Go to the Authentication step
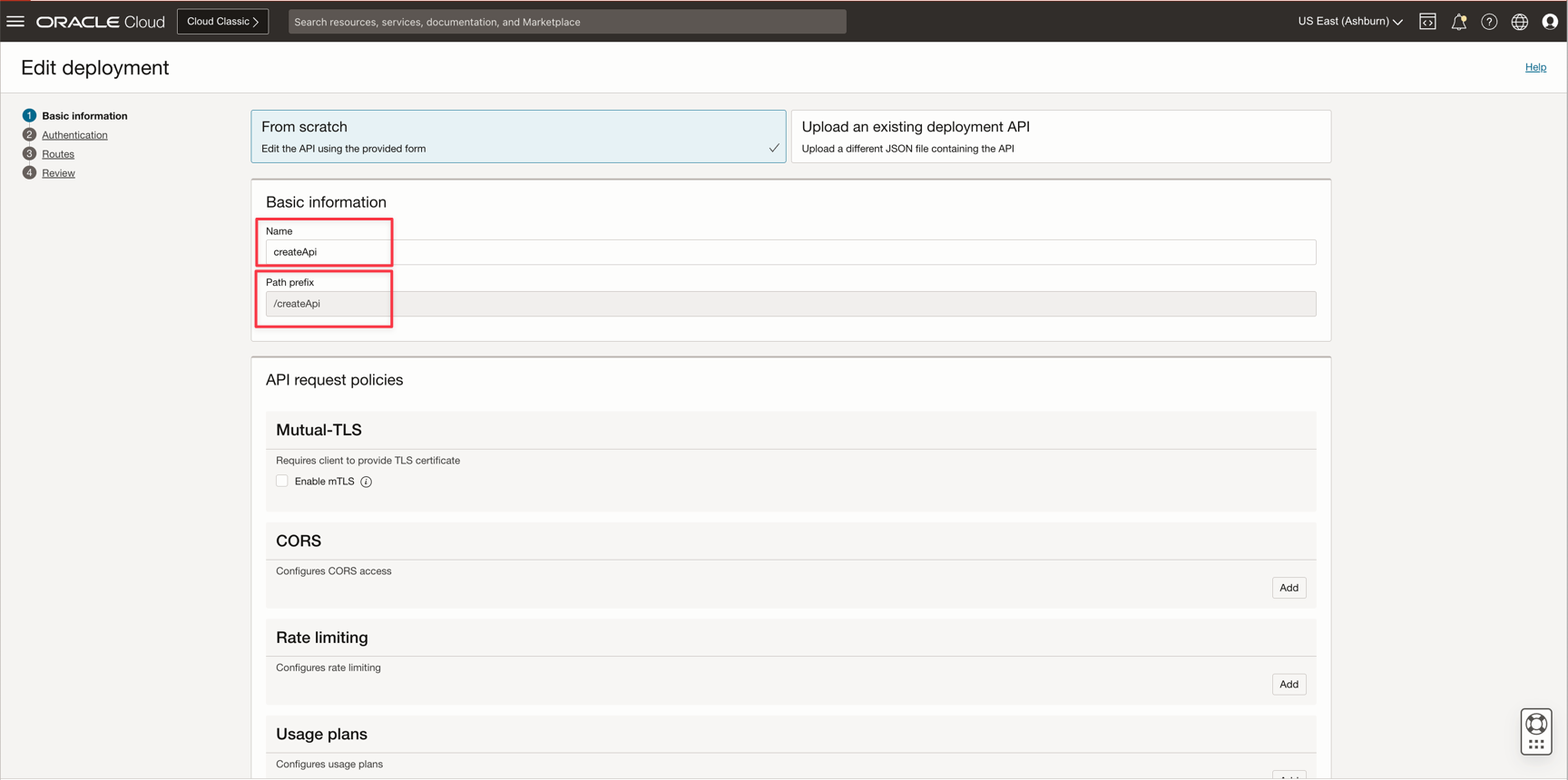The height and width of the screenshot is (780, 1568). [74, 135]
